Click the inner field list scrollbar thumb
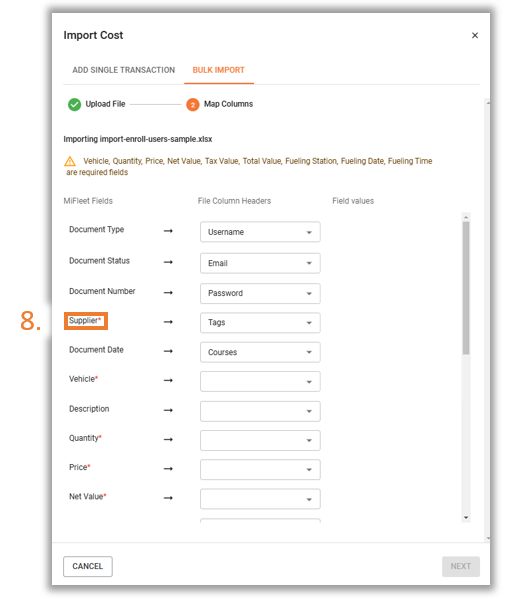This screenshot has height=599, width=510. [x=466, y=288]
